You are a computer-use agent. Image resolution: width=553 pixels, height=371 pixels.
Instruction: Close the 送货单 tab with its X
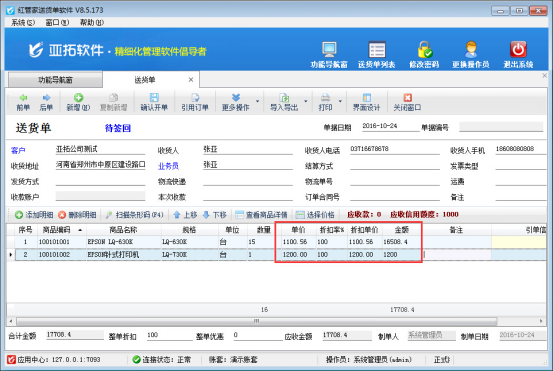click(191, 80)
